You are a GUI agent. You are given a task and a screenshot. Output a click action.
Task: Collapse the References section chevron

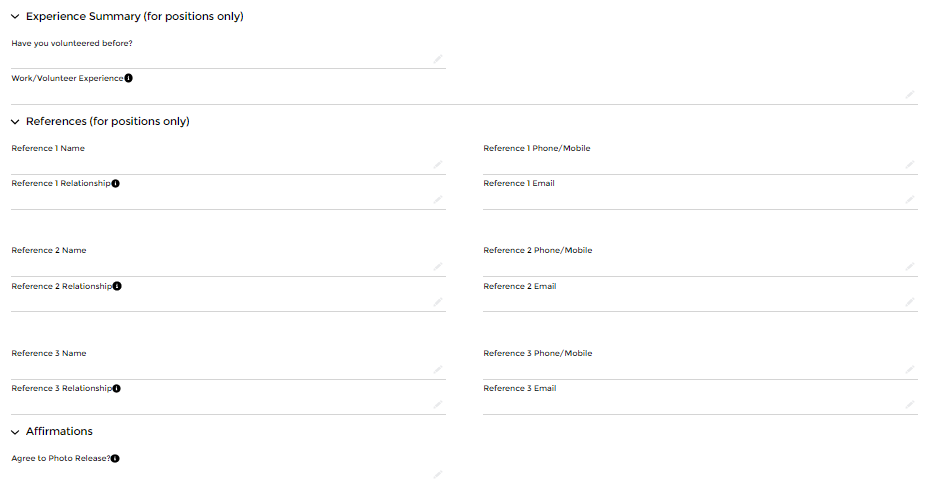tap(15, 122)
